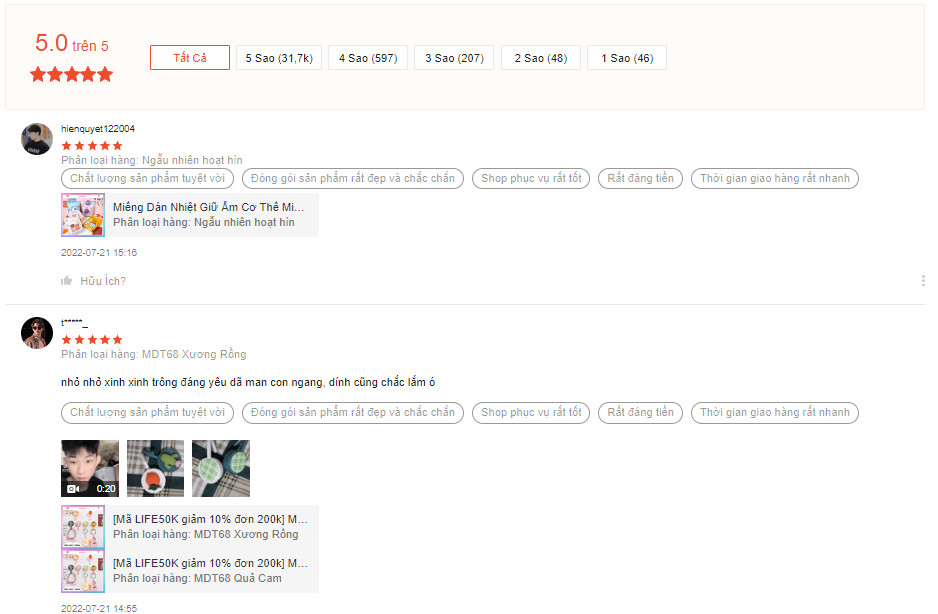
Task: Show only 2 Sao (48) reviews
Action: 541,58
